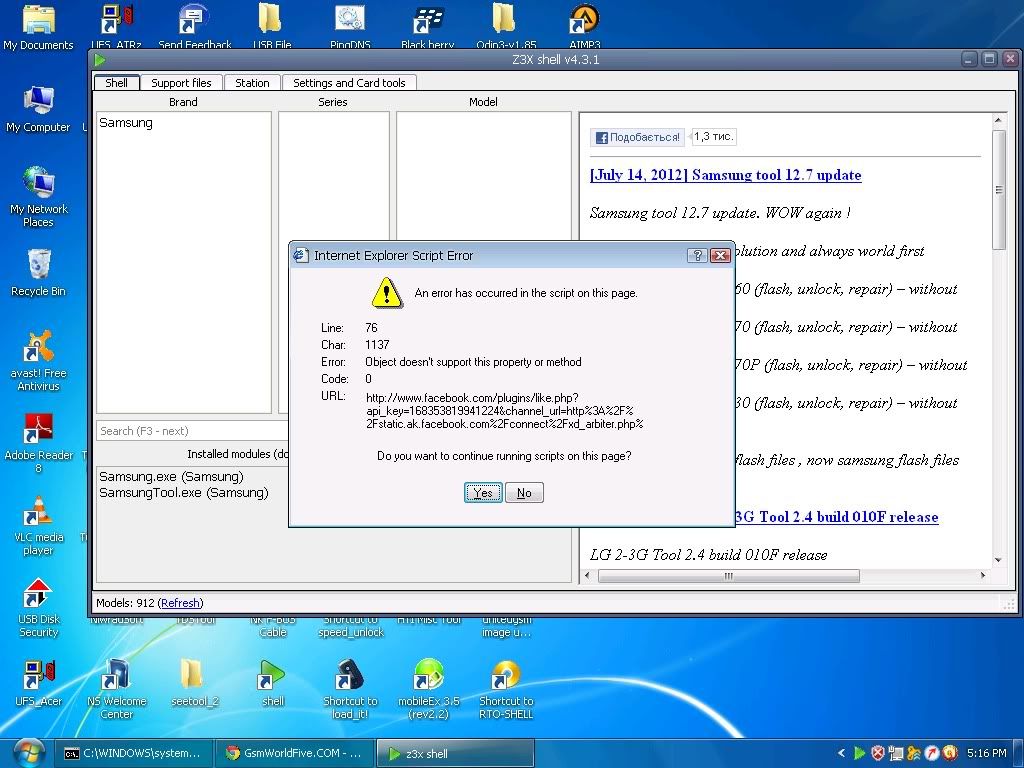Switch to GsmWorldFive.COM Chrome taskbar window
Viewport: 1024px width, 768px height.
(x=295, y=753)
